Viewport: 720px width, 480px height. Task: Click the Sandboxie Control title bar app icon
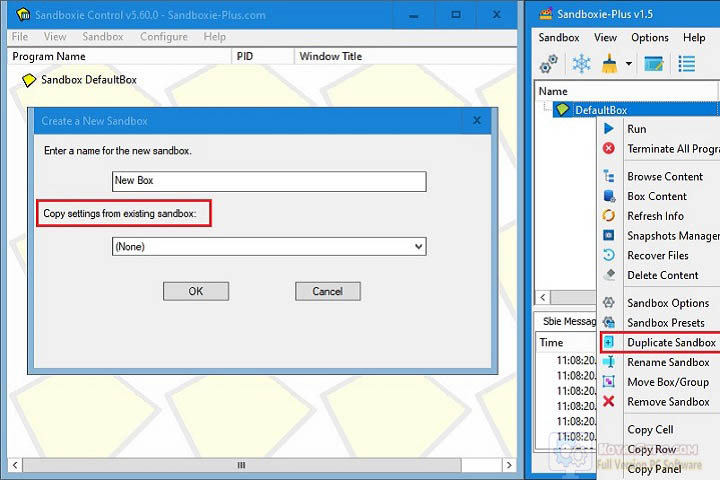click(x=23, y=15)
